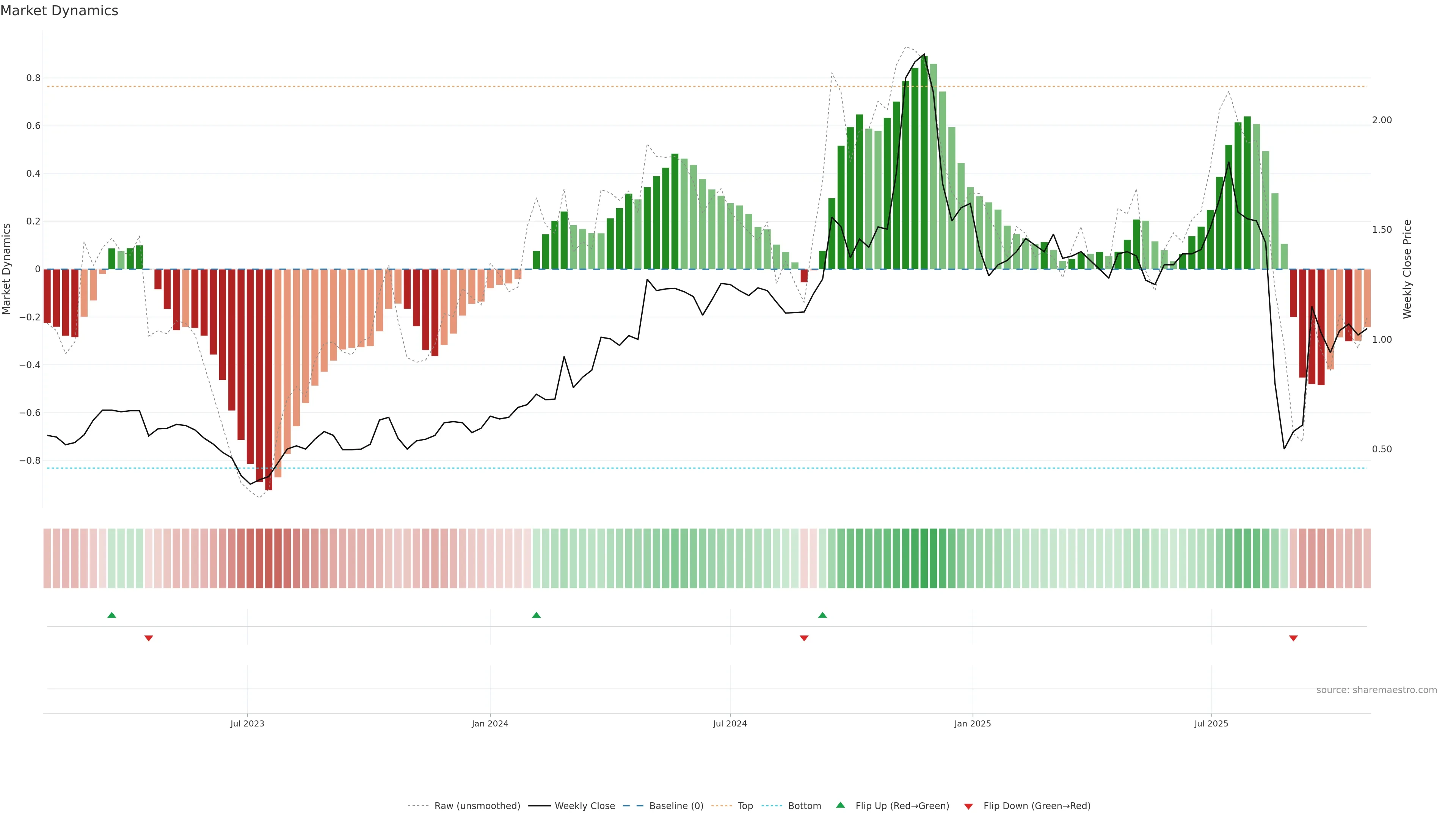Hide the Bottom threshold legend entry

coord(804,806)
